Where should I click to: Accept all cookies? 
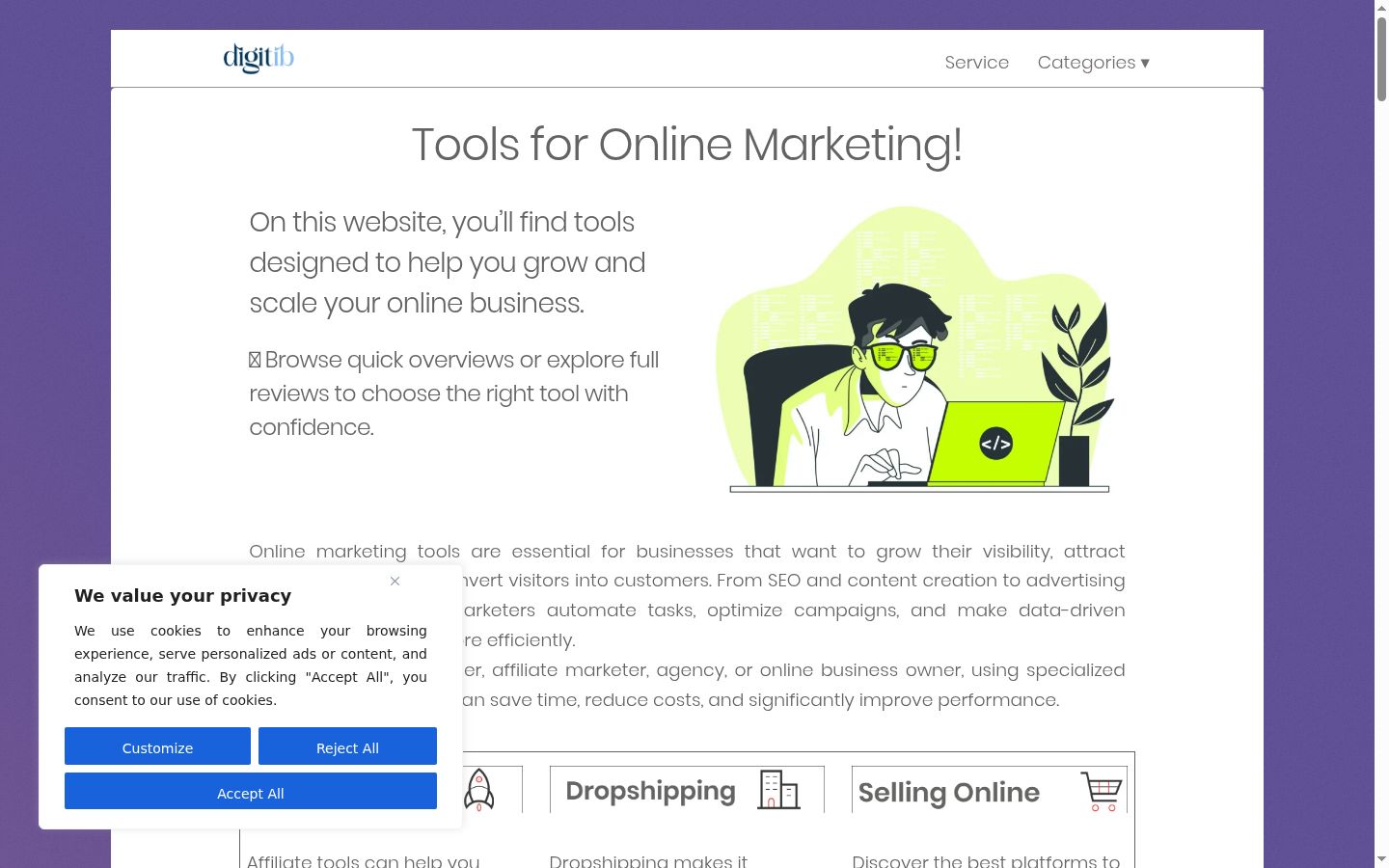click(x=251, y=791)
